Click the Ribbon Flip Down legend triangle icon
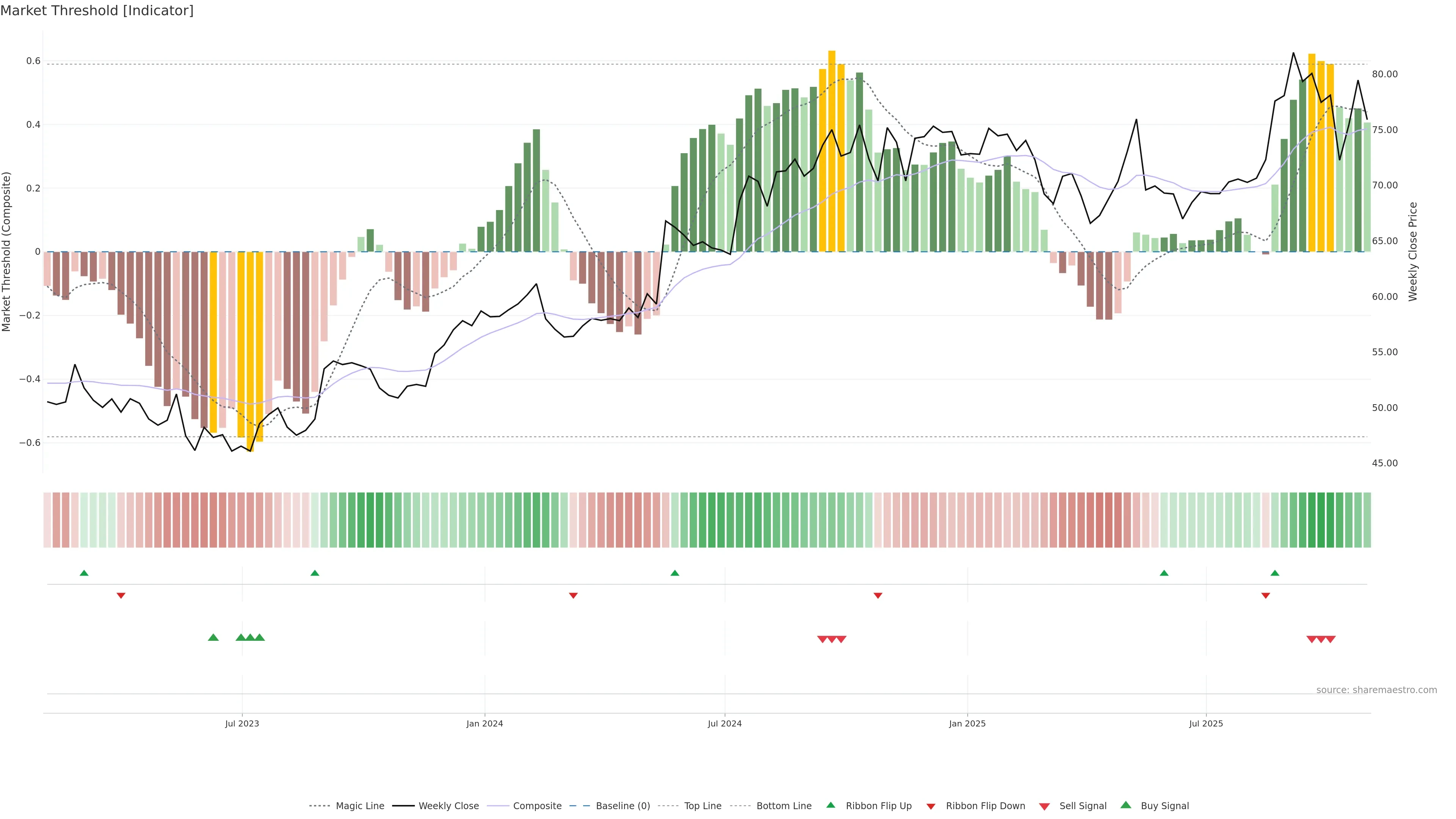Viewport: 1456px width, 819px height. [x=931, y=806]
